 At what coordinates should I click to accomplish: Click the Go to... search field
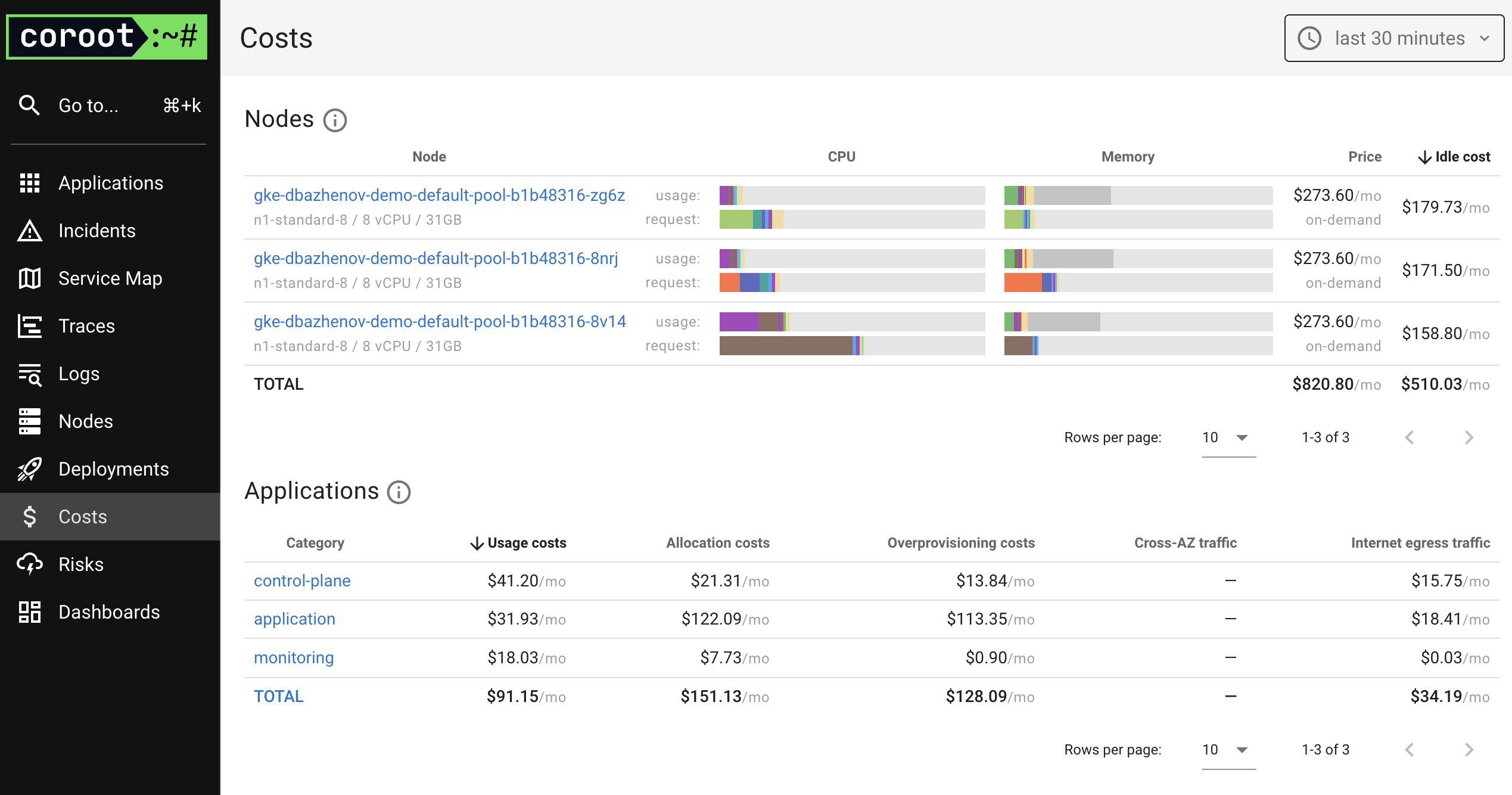(x=110, y=105)
